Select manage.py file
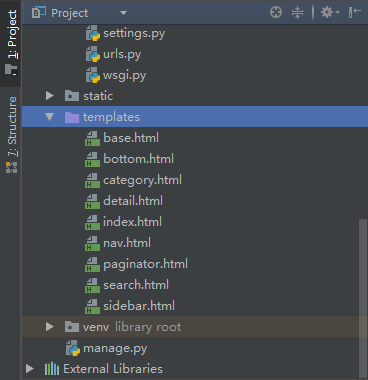 (115, 348)
